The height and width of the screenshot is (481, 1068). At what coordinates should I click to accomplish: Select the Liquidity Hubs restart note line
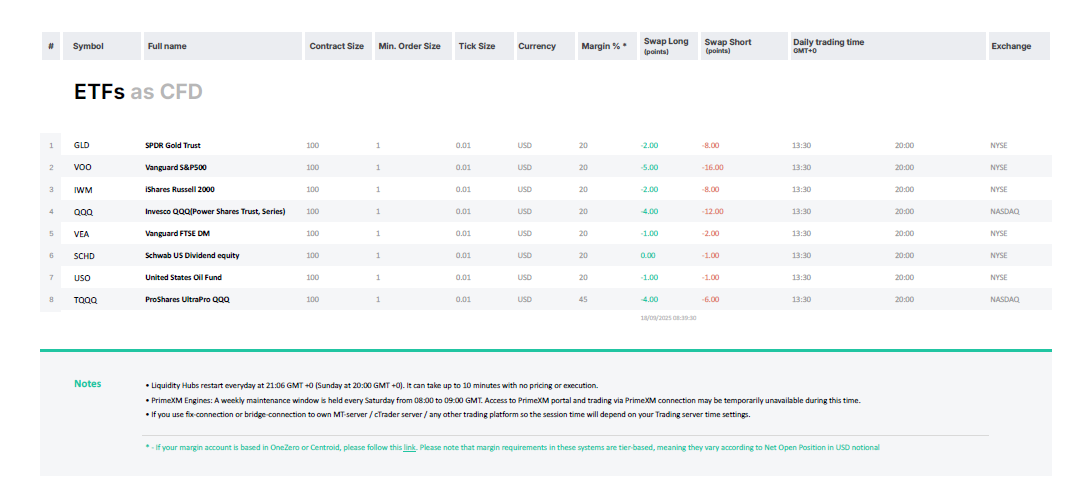point(372,385)
